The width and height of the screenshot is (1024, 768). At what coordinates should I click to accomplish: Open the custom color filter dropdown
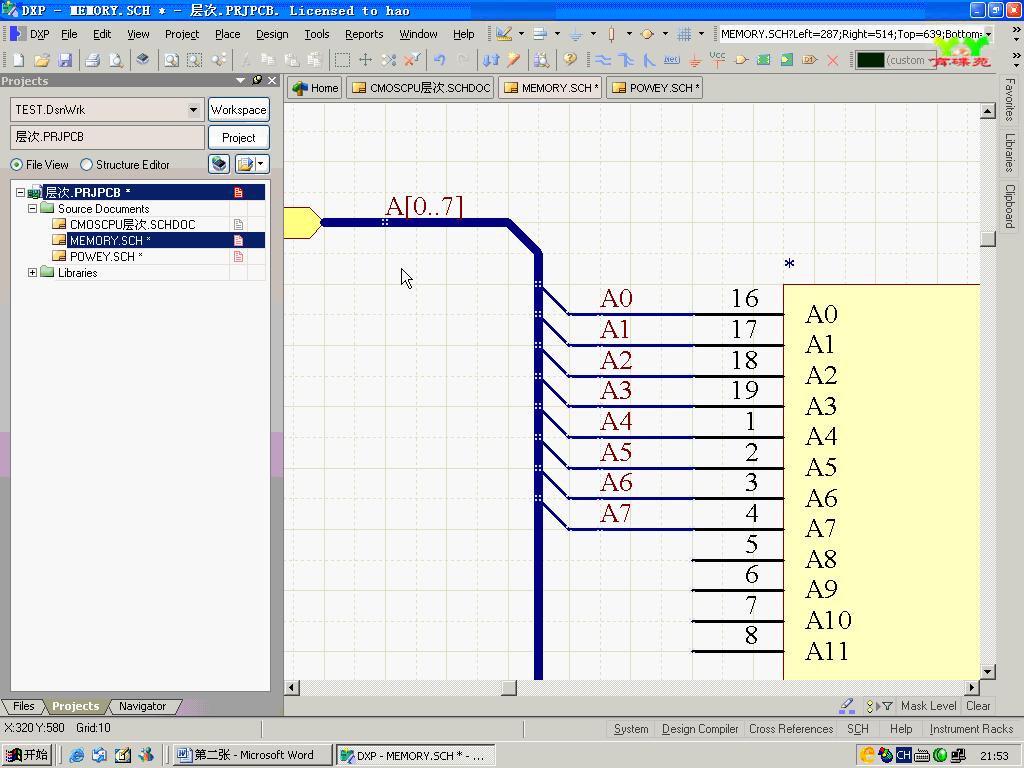click(x=932, y=60)
